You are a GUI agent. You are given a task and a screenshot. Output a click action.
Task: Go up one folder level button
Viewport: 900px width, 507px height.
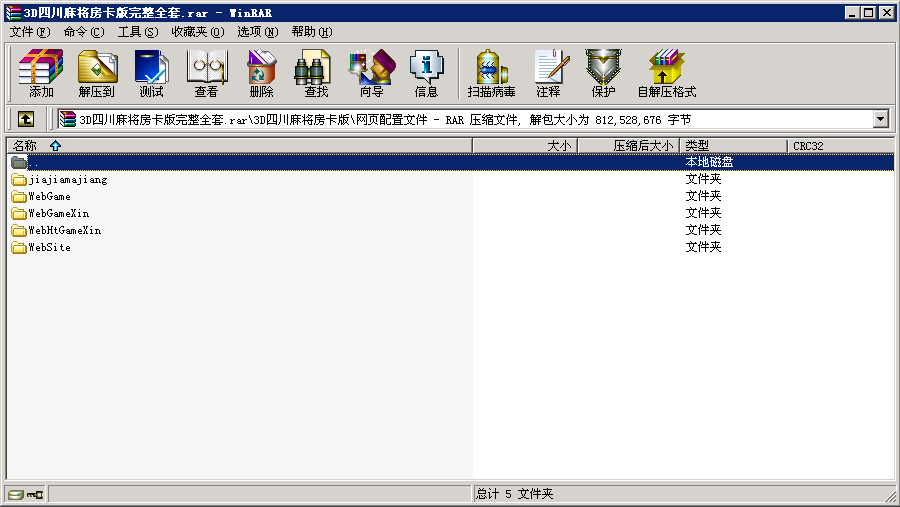pos(26,119)
